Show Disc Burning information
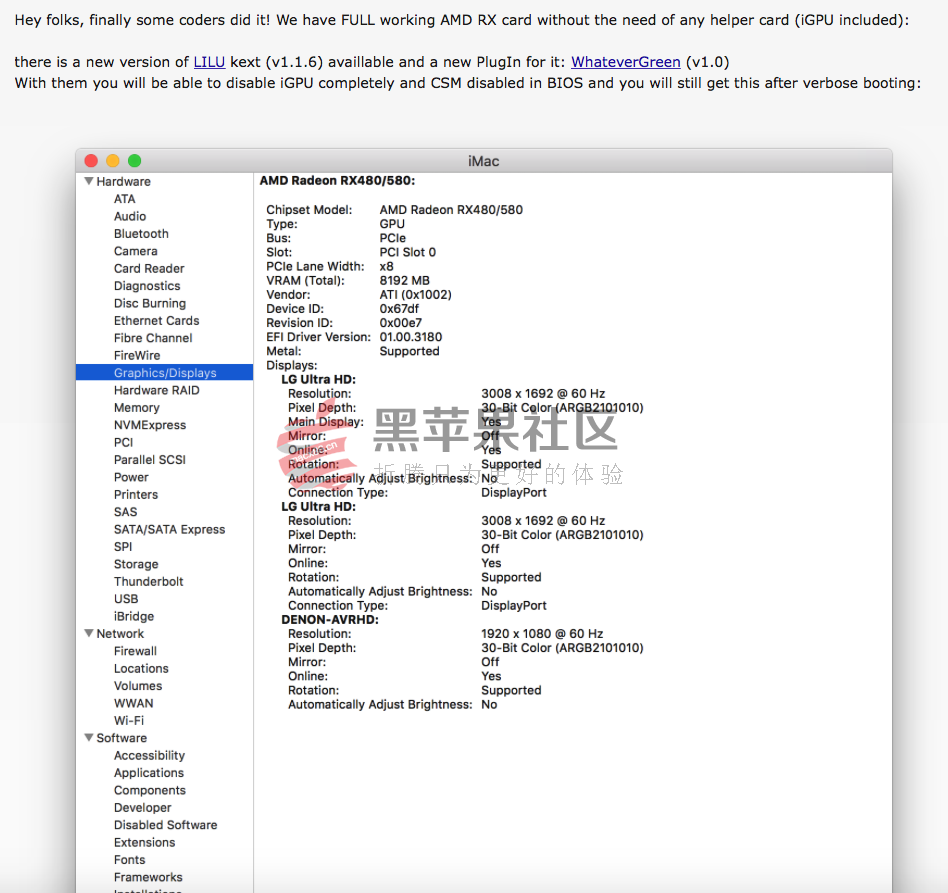948x893 pixels. pyautogui.click(x=150, y=304)
